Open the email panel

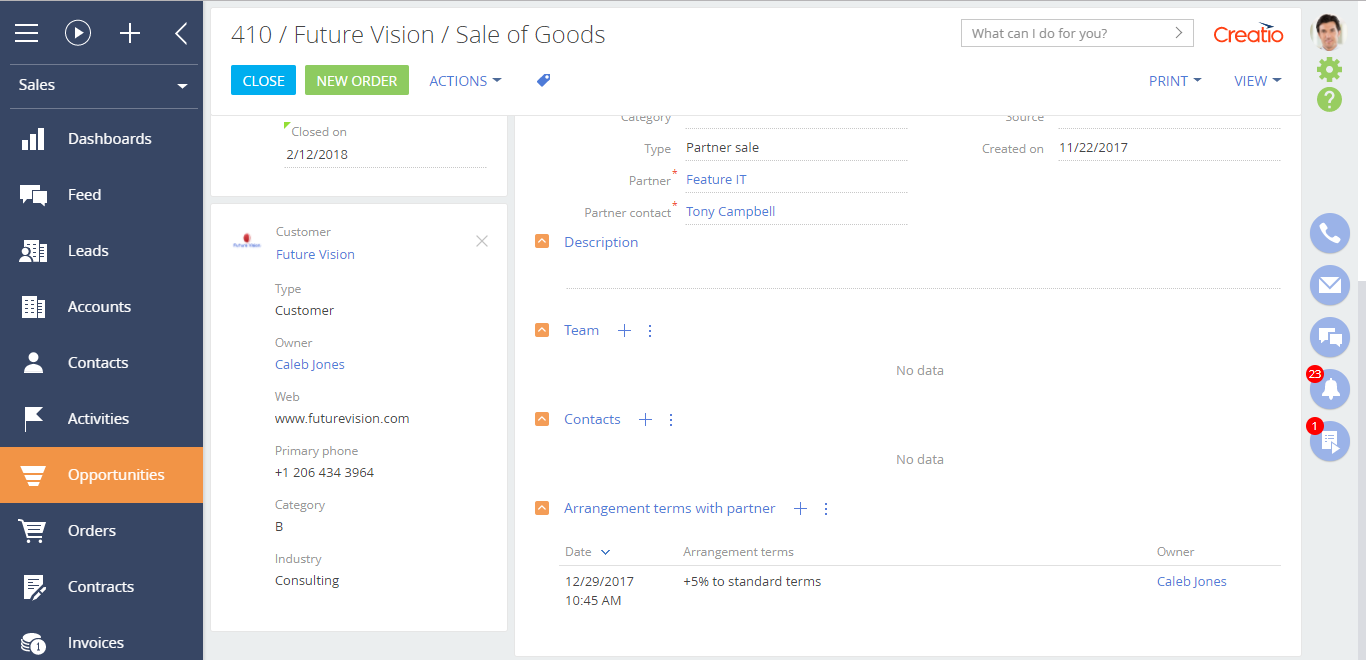1330,286
